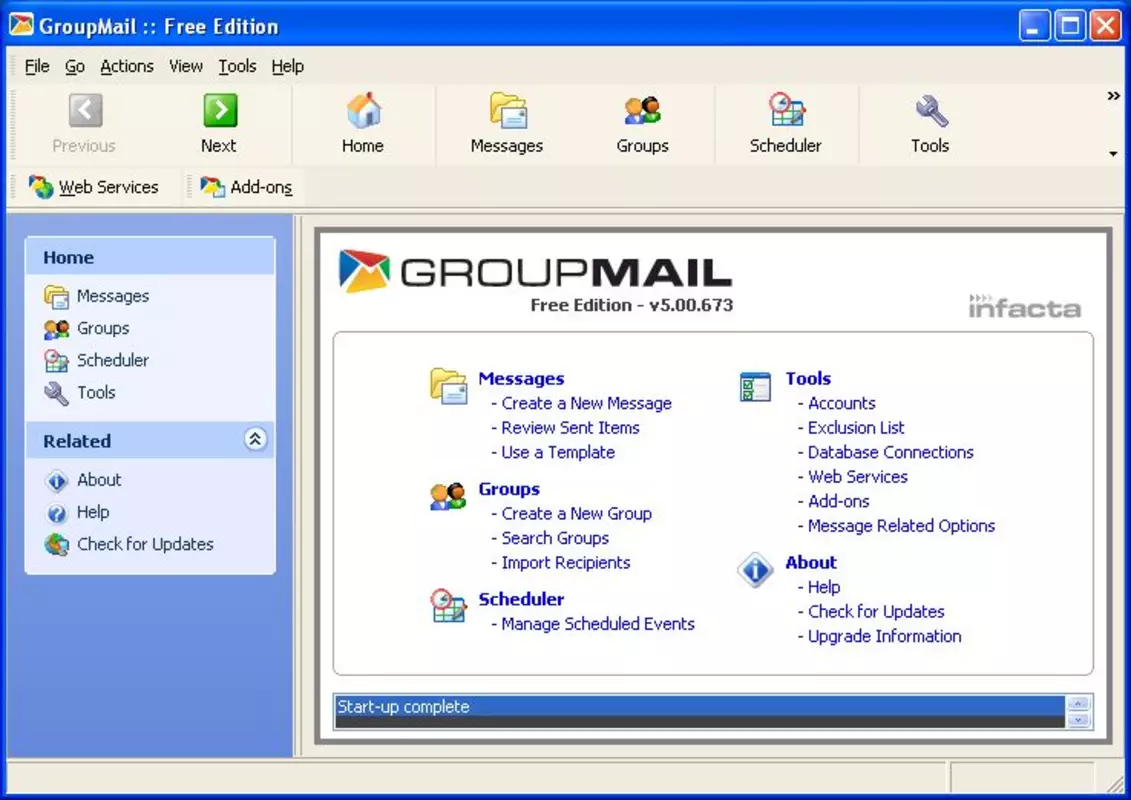Viewport: 1131px width, 800px height.
Task: Click the Exclusion List link
Action: pos(856,428)
